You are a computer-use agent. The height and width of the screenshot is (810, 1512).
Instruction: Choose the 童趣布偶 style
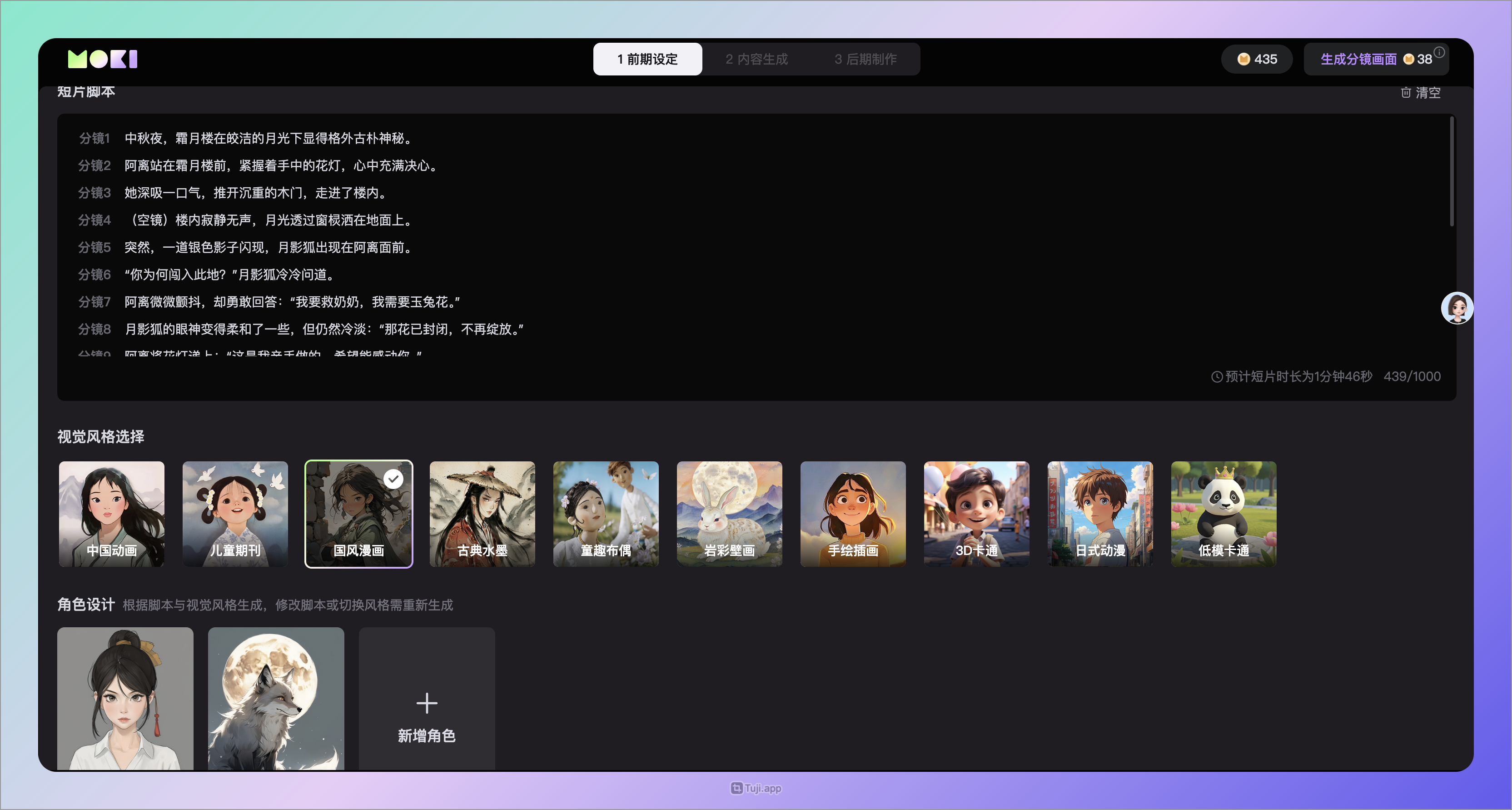point(606,514)
